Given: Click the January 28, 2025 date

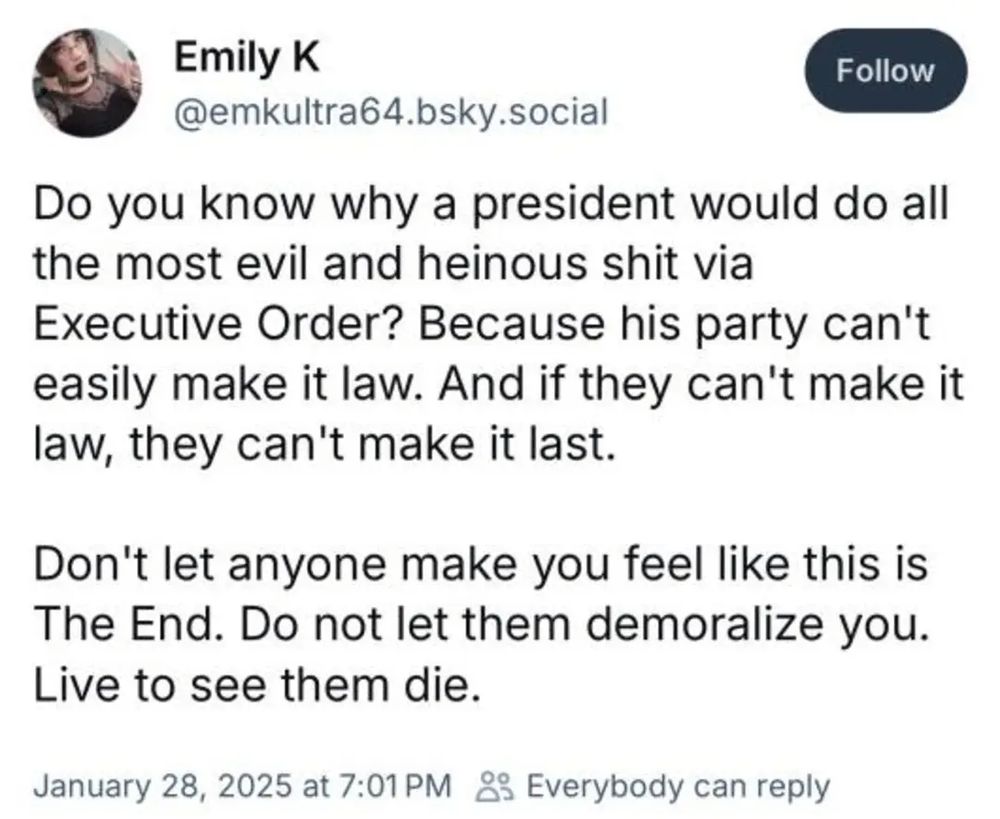Looking at the screenshot, I should click(166, 786).
